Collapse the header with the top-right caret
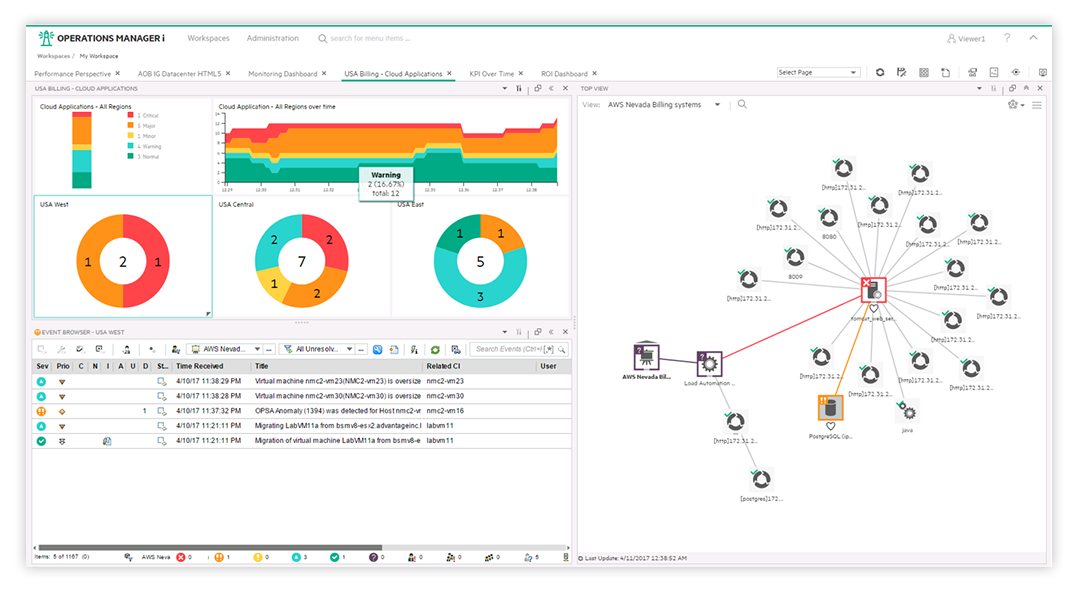 (1033, 38)
